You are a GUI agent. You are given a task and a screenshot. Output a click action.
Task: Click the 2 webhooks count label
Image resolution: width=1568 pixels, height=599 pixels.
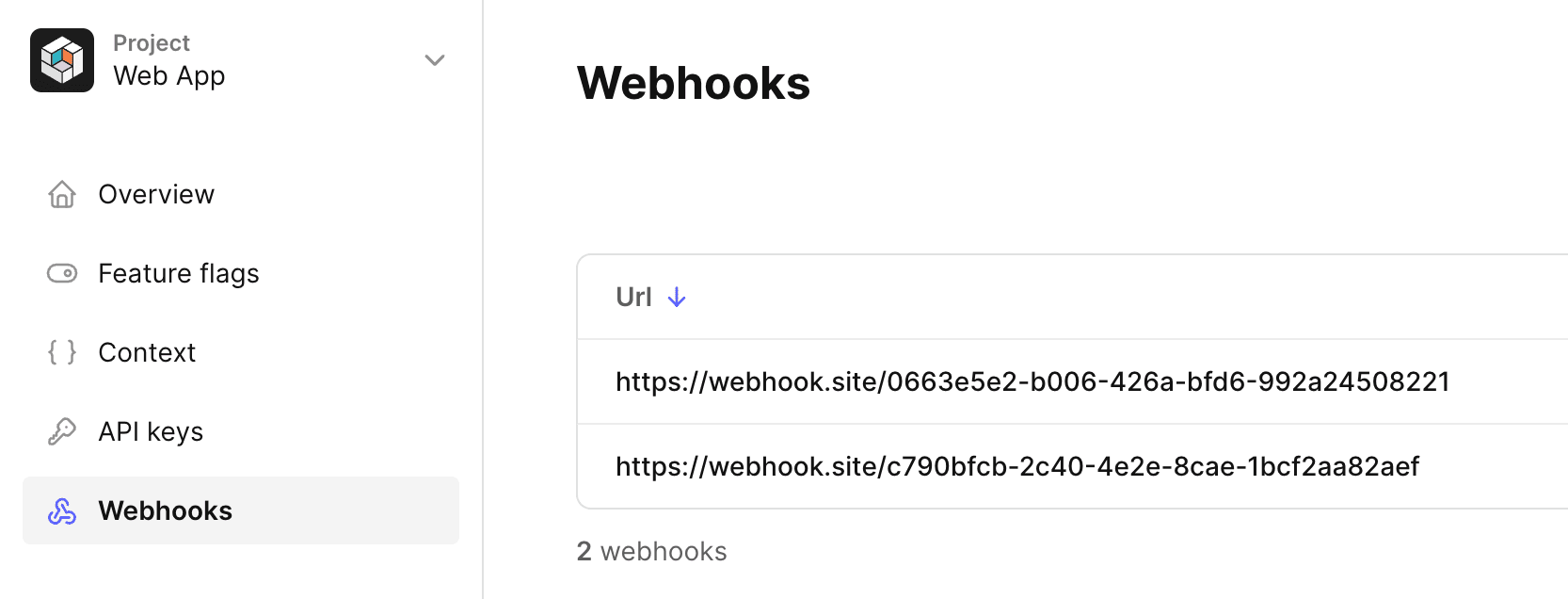point(651,551)
